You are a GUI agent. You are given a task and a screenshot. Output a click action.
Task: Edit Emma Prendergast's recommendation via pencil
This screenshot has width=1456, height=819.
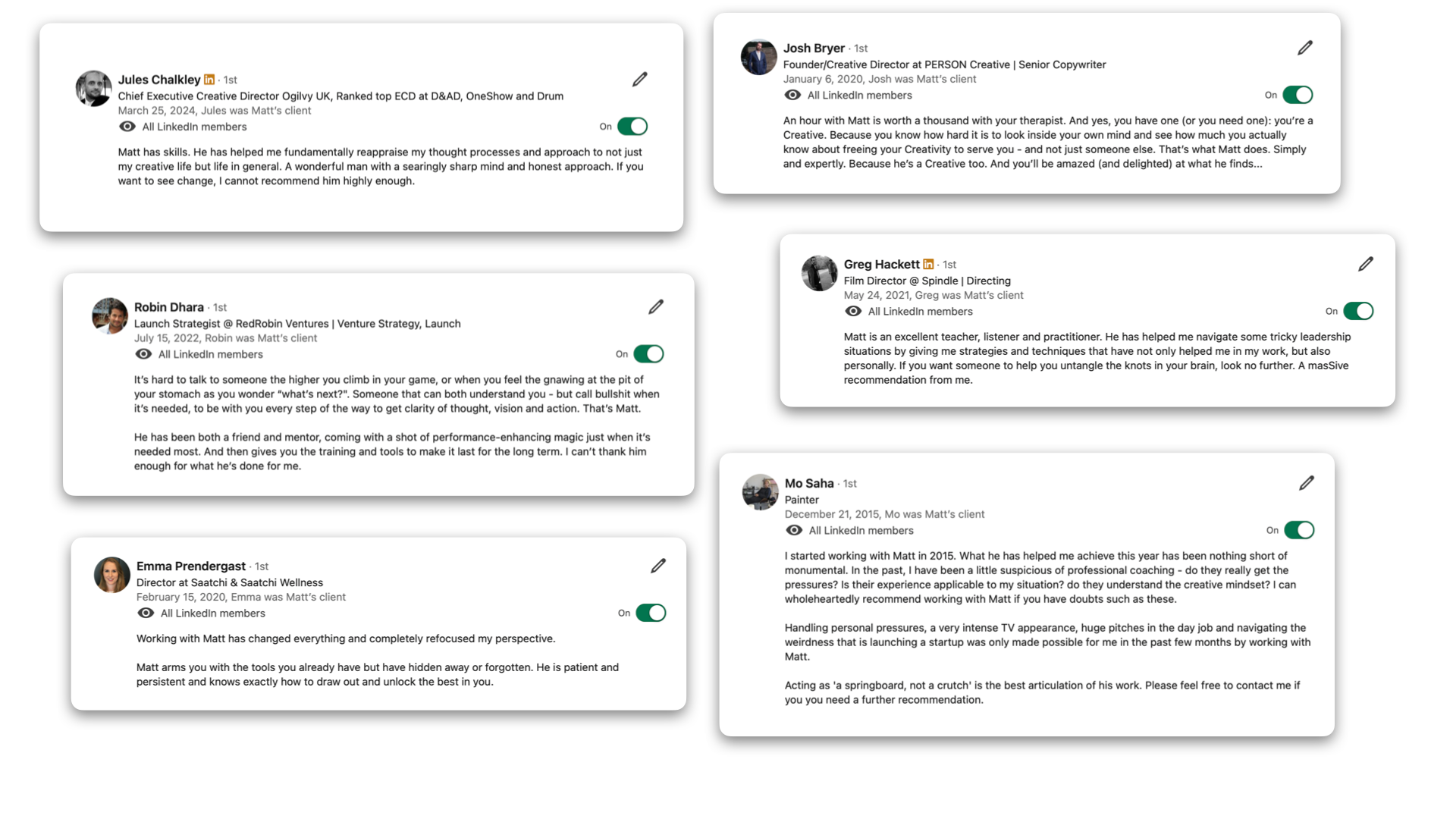click(658, 566)
